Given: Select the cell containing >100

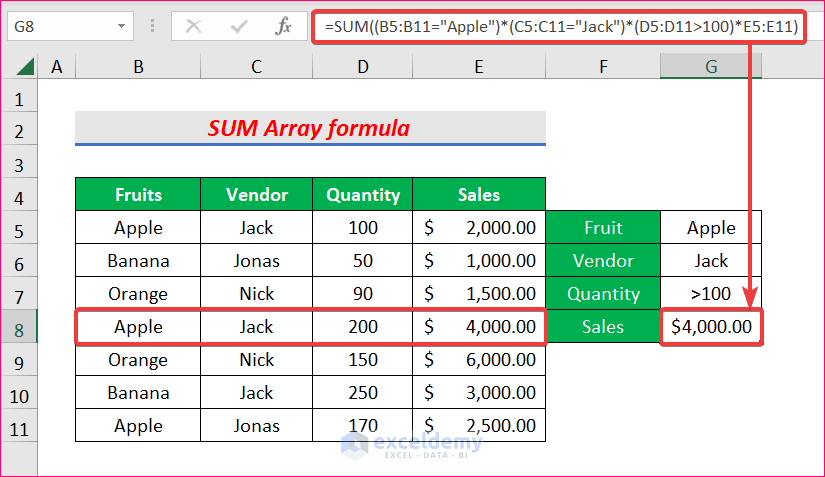Looking at the screenshot, I should pyautogui.click(x=711, y=294).
